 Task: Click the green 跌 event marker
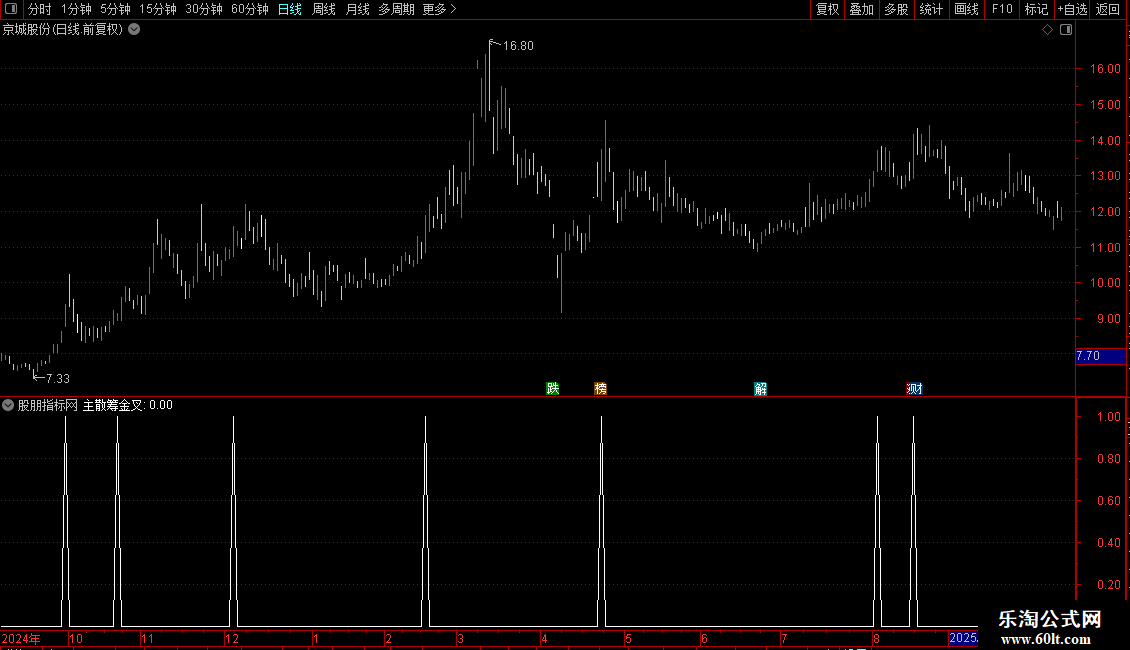pyautogui.click(x=553, y=389)
